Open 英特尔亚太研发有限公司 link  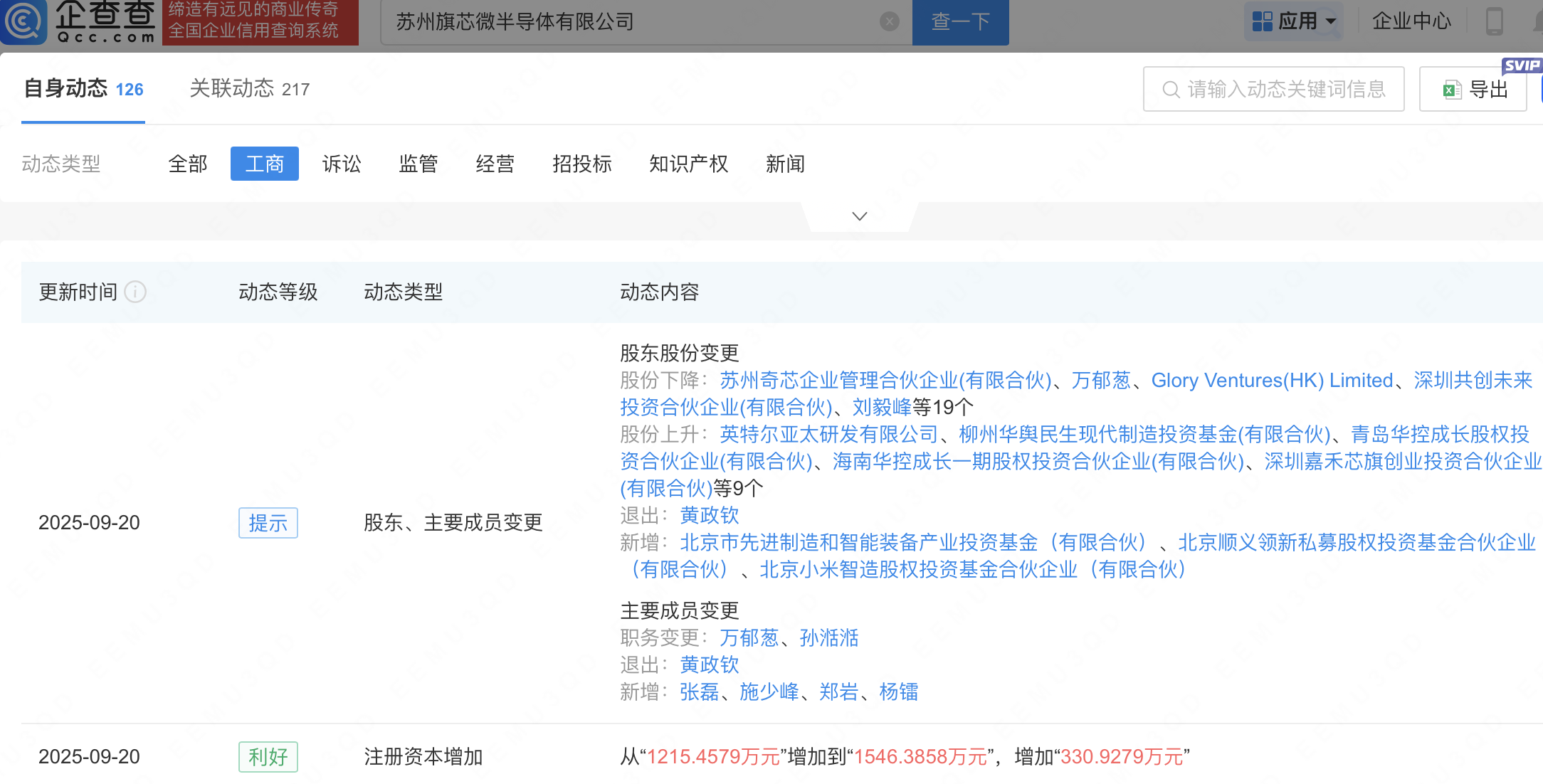click(828, 434)
